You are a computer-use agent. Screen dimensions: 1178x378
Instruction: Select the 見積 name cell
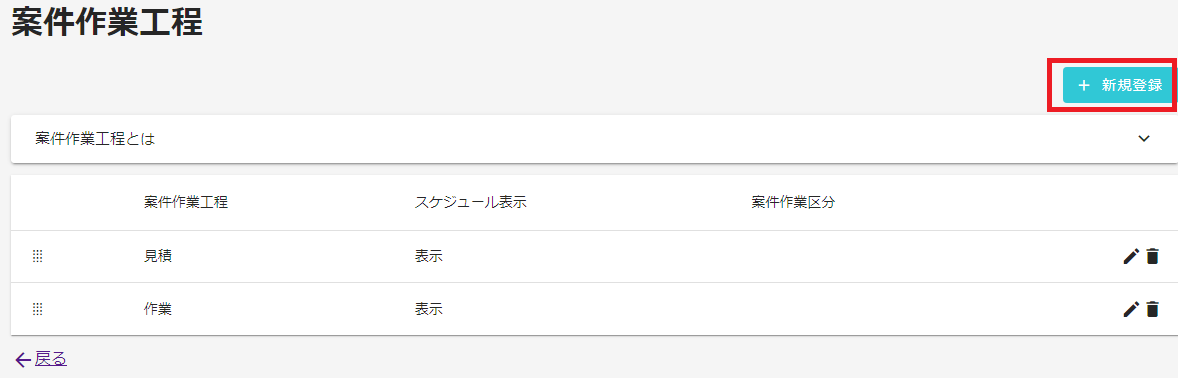pyautogui.click(x=158, y=256)
